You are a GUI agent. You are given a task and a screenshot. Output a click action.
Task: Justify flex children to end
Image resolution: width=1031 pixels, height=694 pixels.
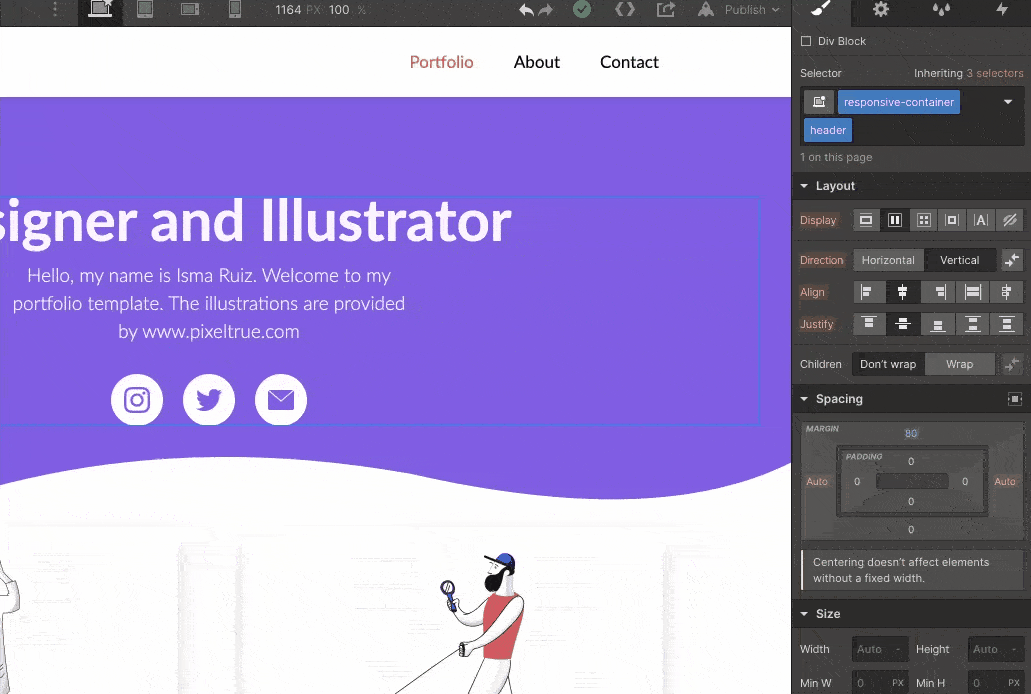tap(938, 324)
